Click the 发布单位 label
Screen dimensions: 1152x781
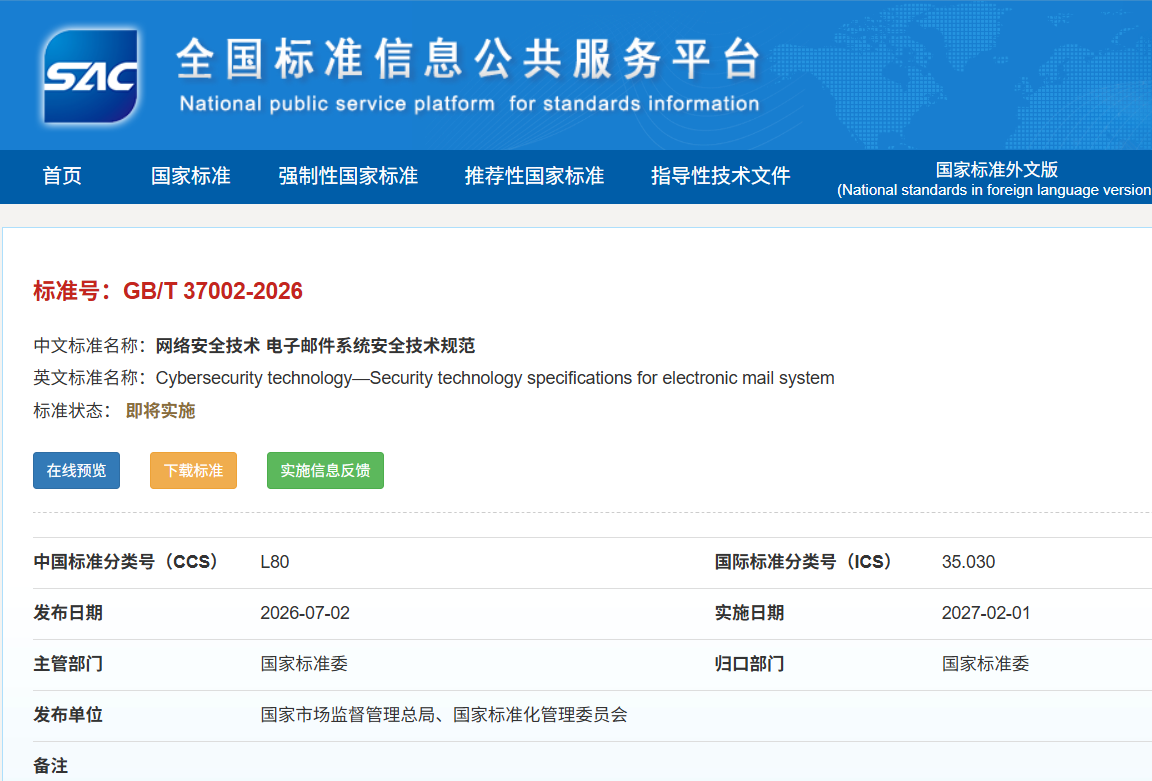[68, 715]
